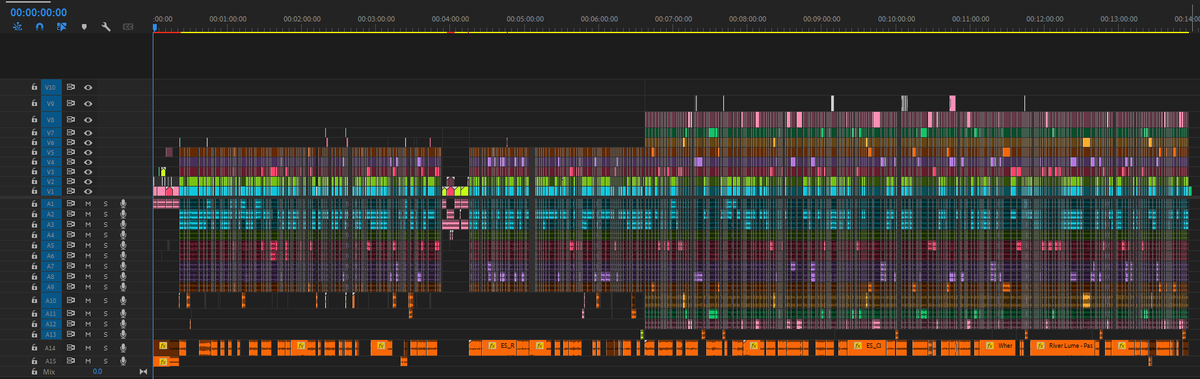The height and width of the screenshot is (379, 1200).
Task: Lock video track V5
Action: click(34, 152)
